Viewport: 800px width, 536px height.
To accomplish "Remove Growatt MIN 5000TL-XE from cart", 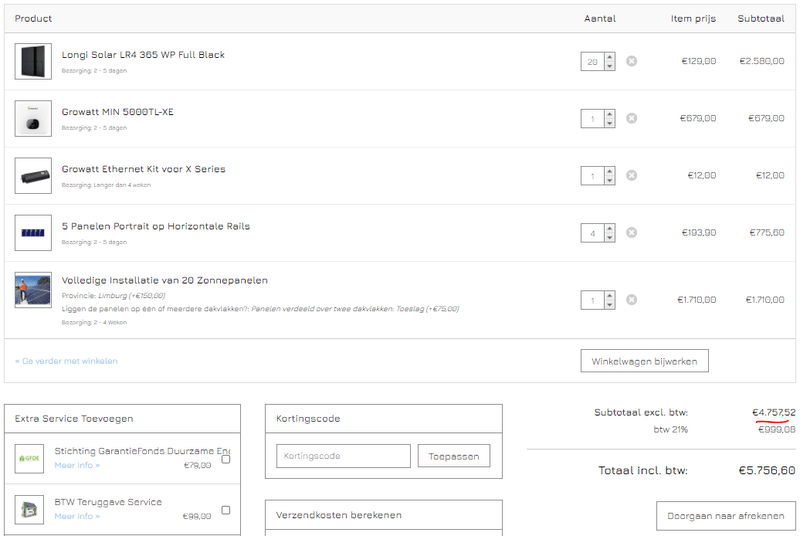I will [x=631, y=118].
